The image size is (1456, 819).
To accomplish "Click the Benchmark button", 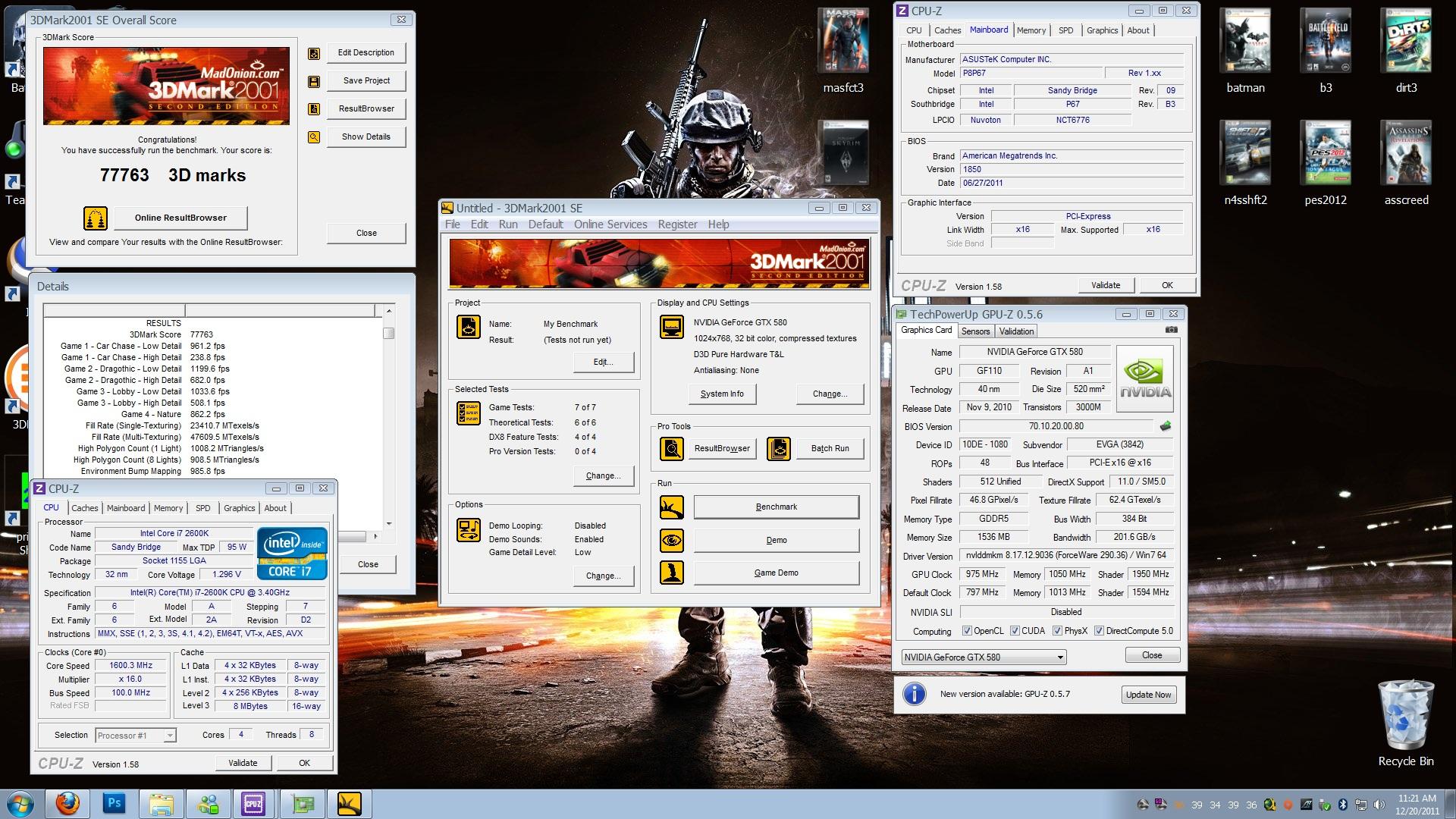I will coord(777,507).
